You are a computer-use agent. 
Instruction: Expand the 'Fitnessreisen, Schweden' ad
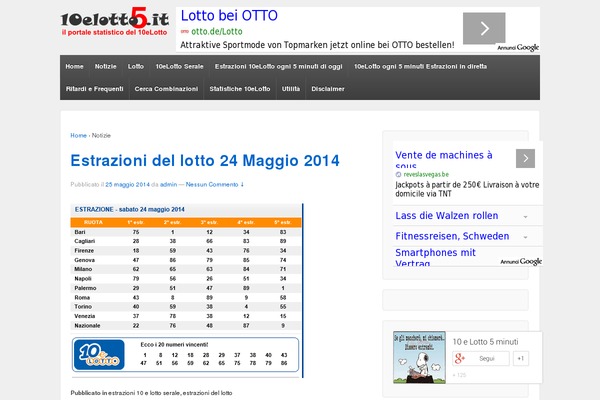[x=525, y=237]
